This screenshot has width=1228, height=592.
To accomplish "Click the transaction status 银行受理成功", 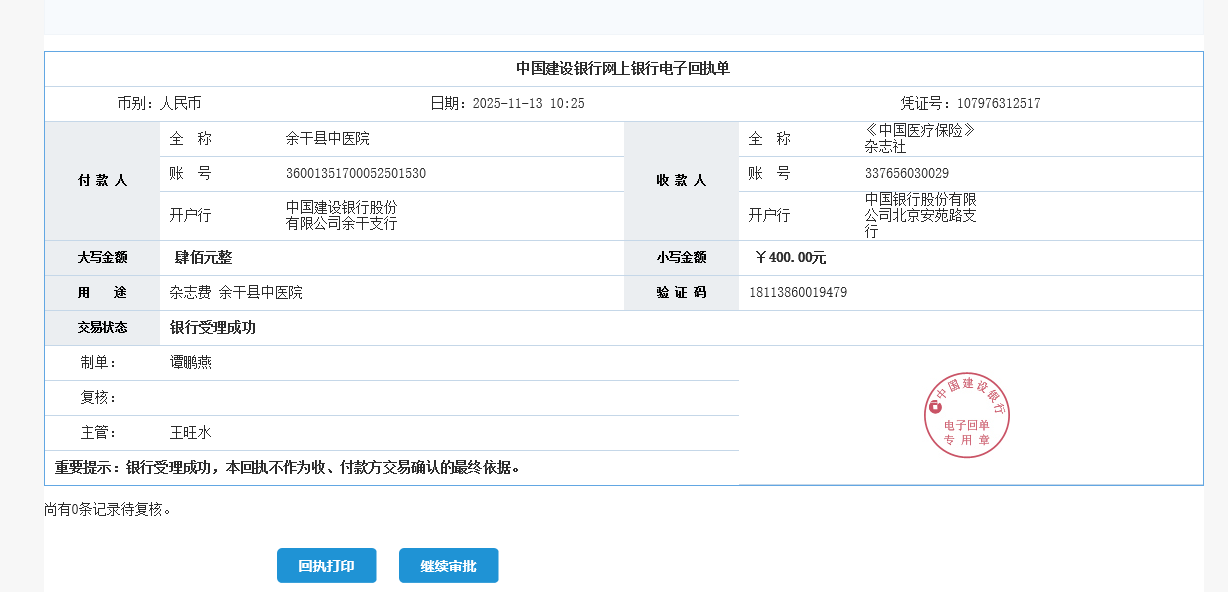I will point(213,328).
